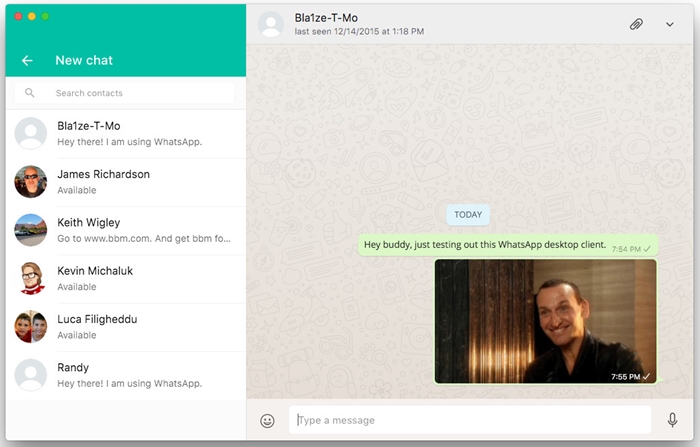Screen dimensions: 700x447
Task: Open the sent photo in the chat
Action: tap(545, 321)
